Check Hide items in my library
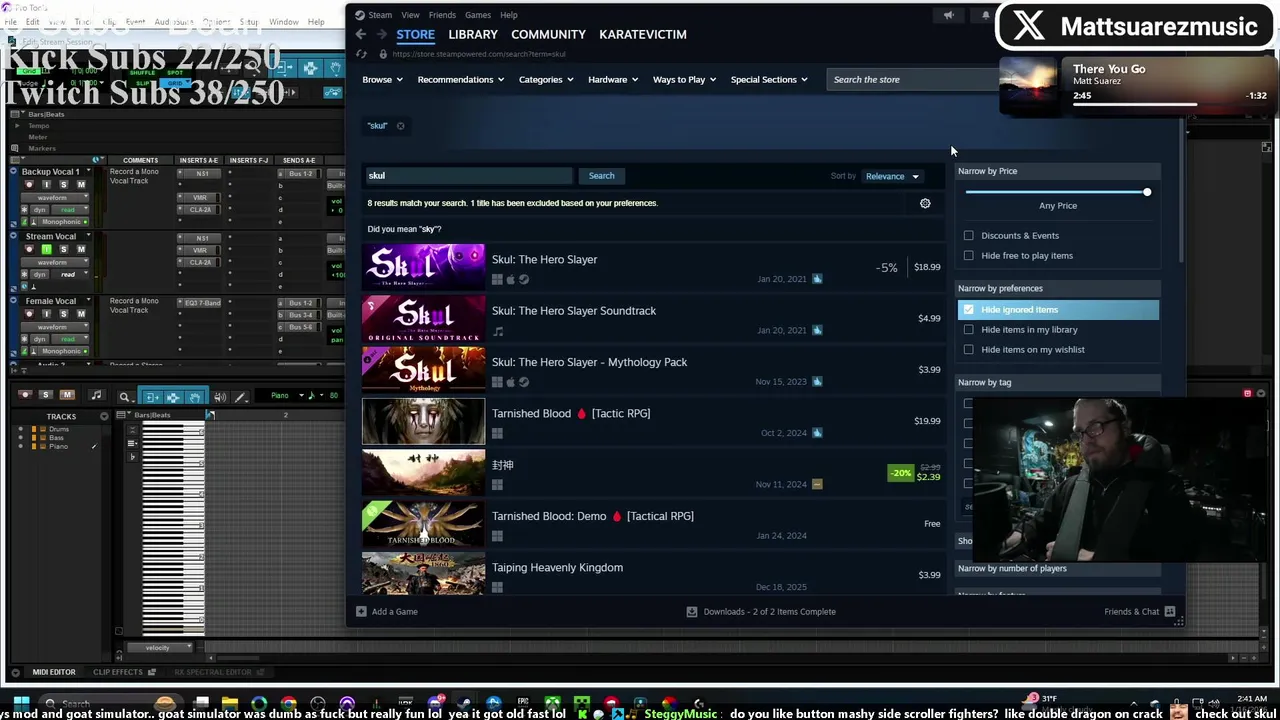1280x720 pixels. pos(968,330)
